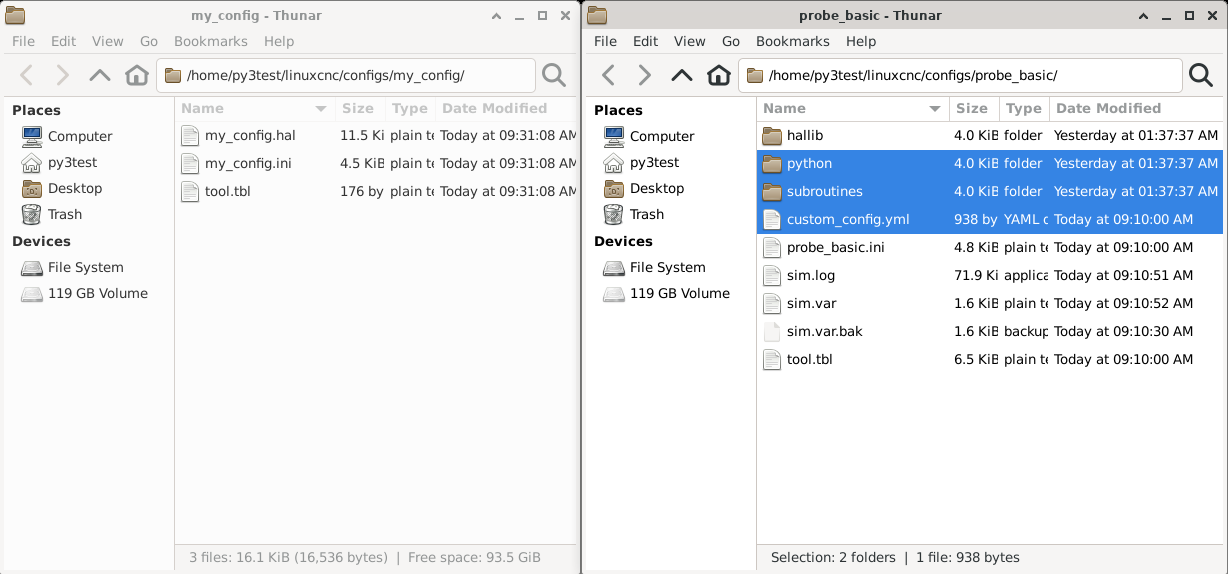1228x574 pixels.
Task: Go up one level in probe_basic window
Action: click(682, 75)
